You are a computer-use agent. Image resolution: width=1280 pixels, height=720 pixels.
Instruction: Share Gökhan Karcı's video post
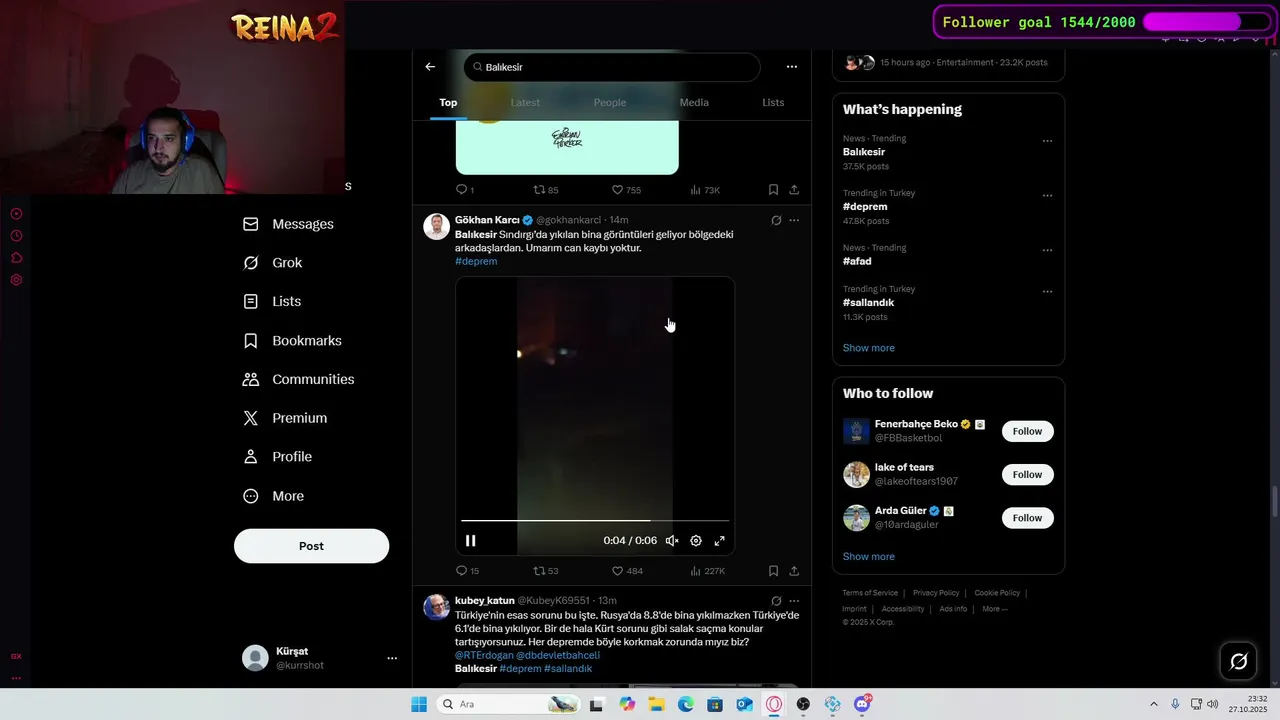click(794, 571)
